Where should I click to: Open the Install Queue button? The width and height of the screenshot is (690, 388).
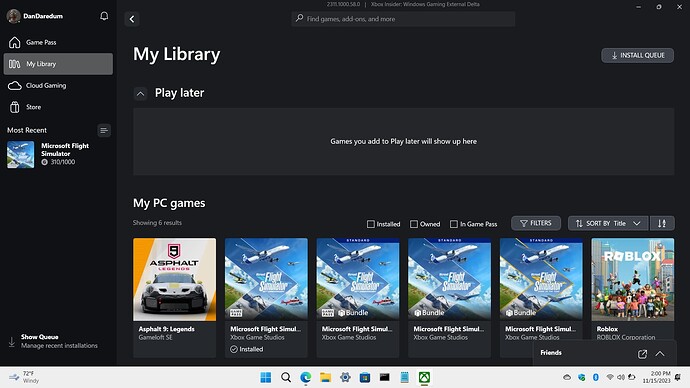637,55
